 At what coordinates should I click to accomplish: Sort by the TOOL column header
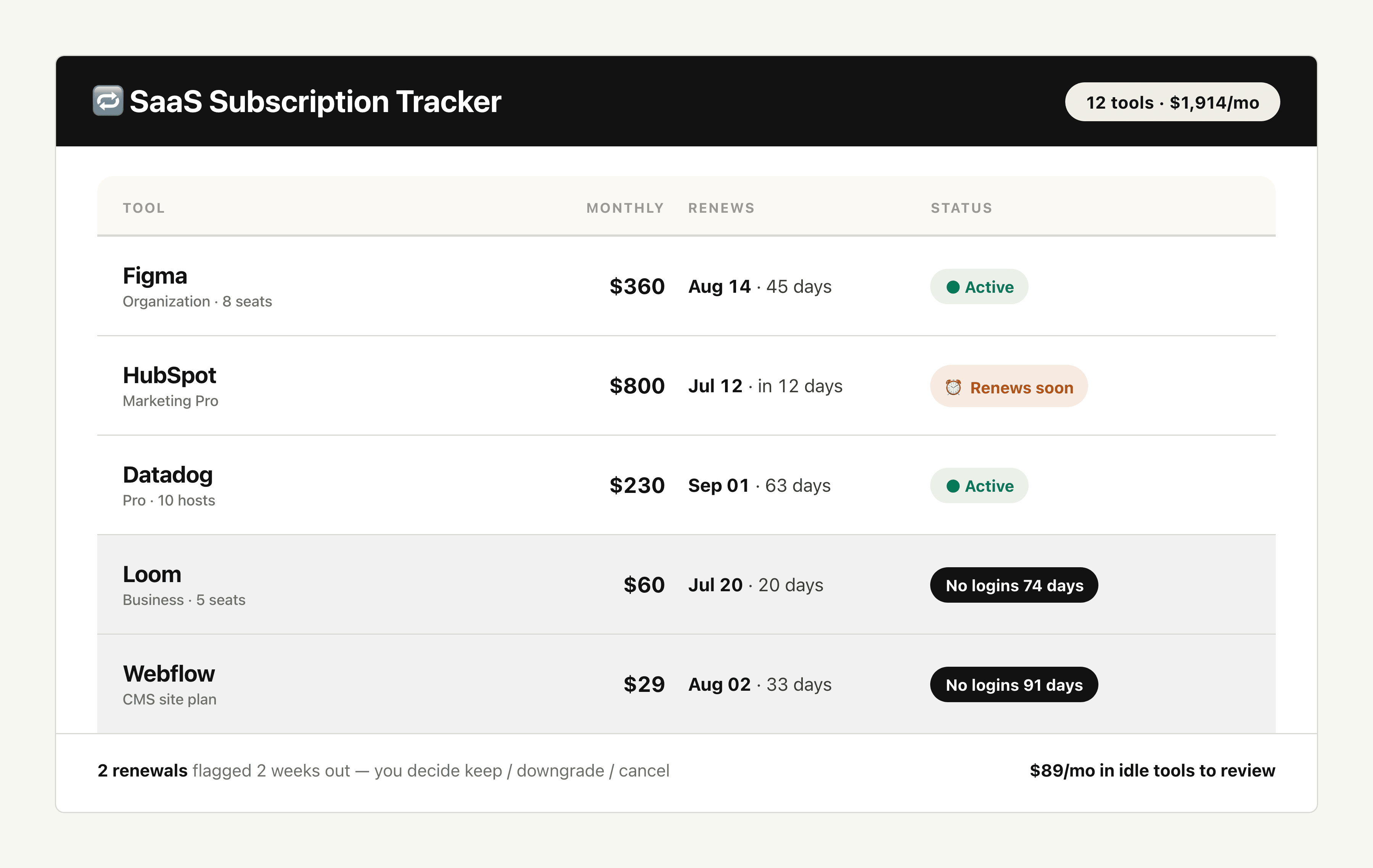pyautogui.click(x=144, y=208)
